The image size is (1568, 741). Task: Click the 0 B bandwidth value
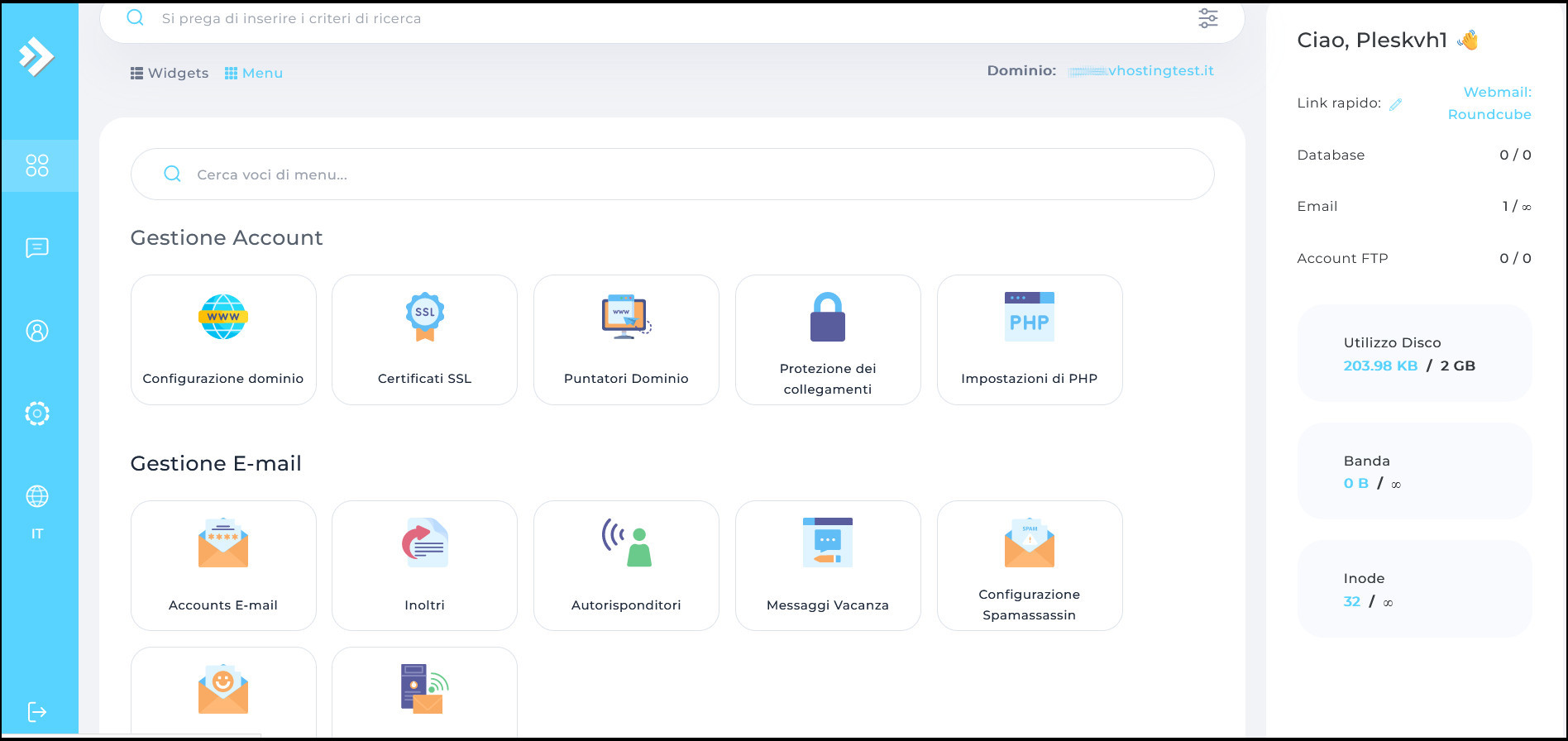[1356, 483]
